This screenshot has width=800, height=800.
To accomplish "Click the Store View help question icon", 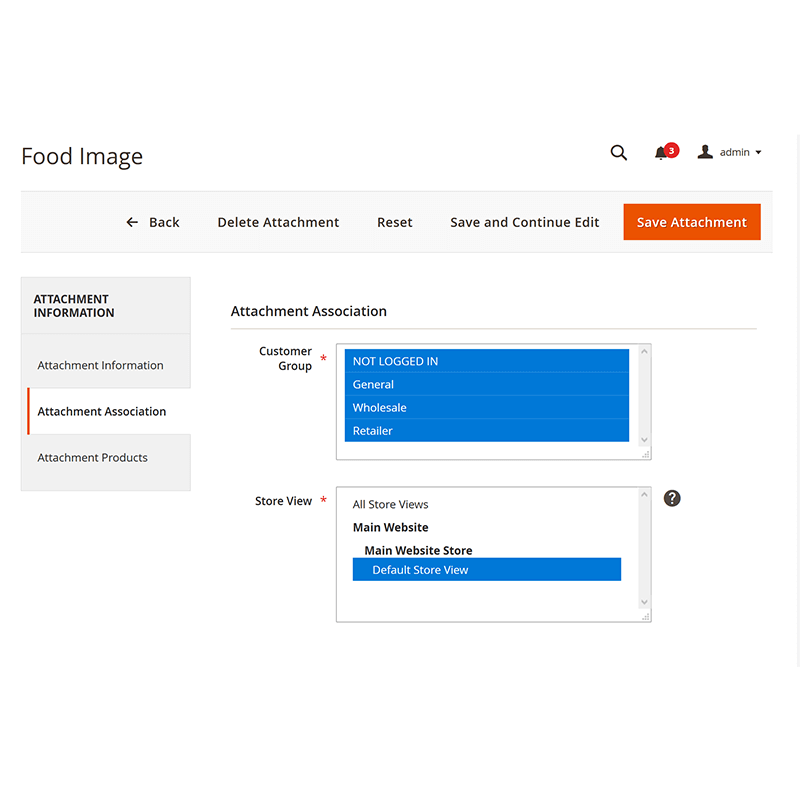I will (672, 498).
